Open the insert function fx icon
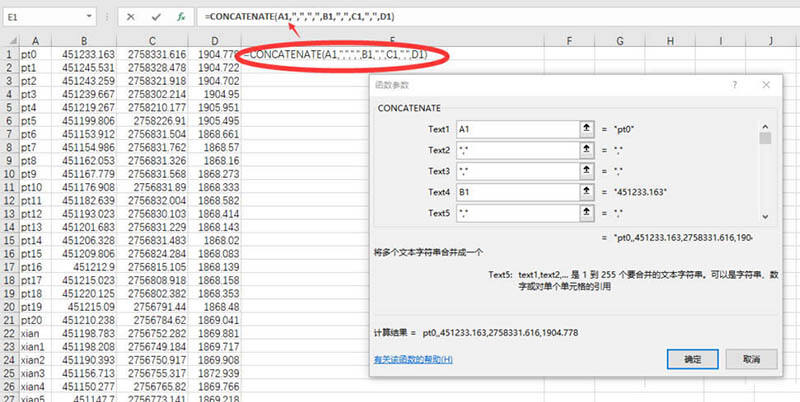 (x=181, y=17)
